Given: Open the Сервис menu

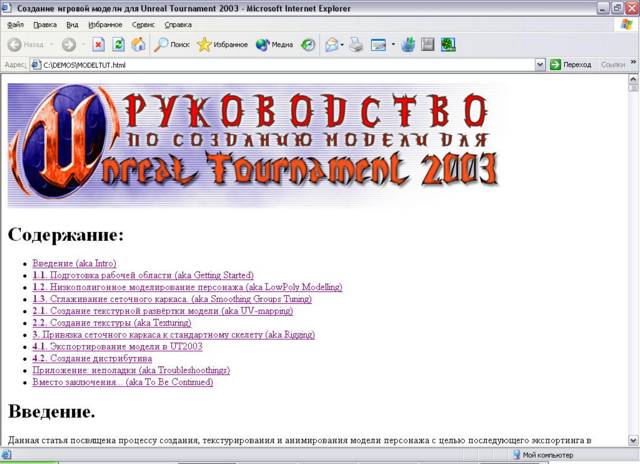Looking at the screenshot, I should (x=143, y=25).
